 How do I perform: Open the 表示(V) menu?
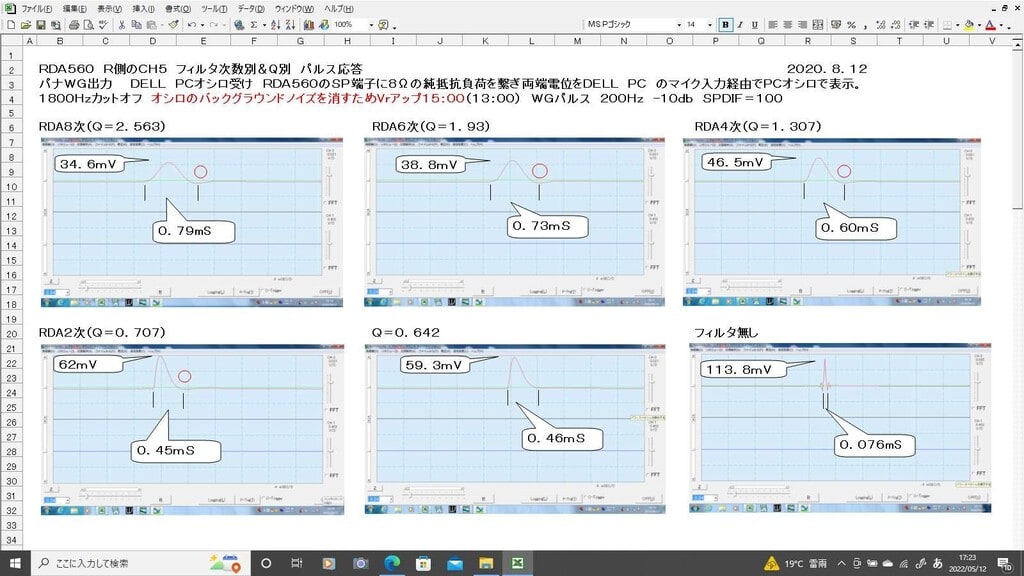coord(109,8)
